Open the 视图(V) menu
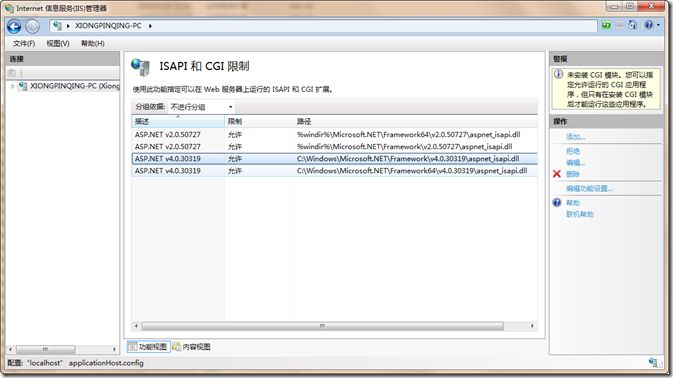Screen dimensions: 673x378 tap(58, 43)
